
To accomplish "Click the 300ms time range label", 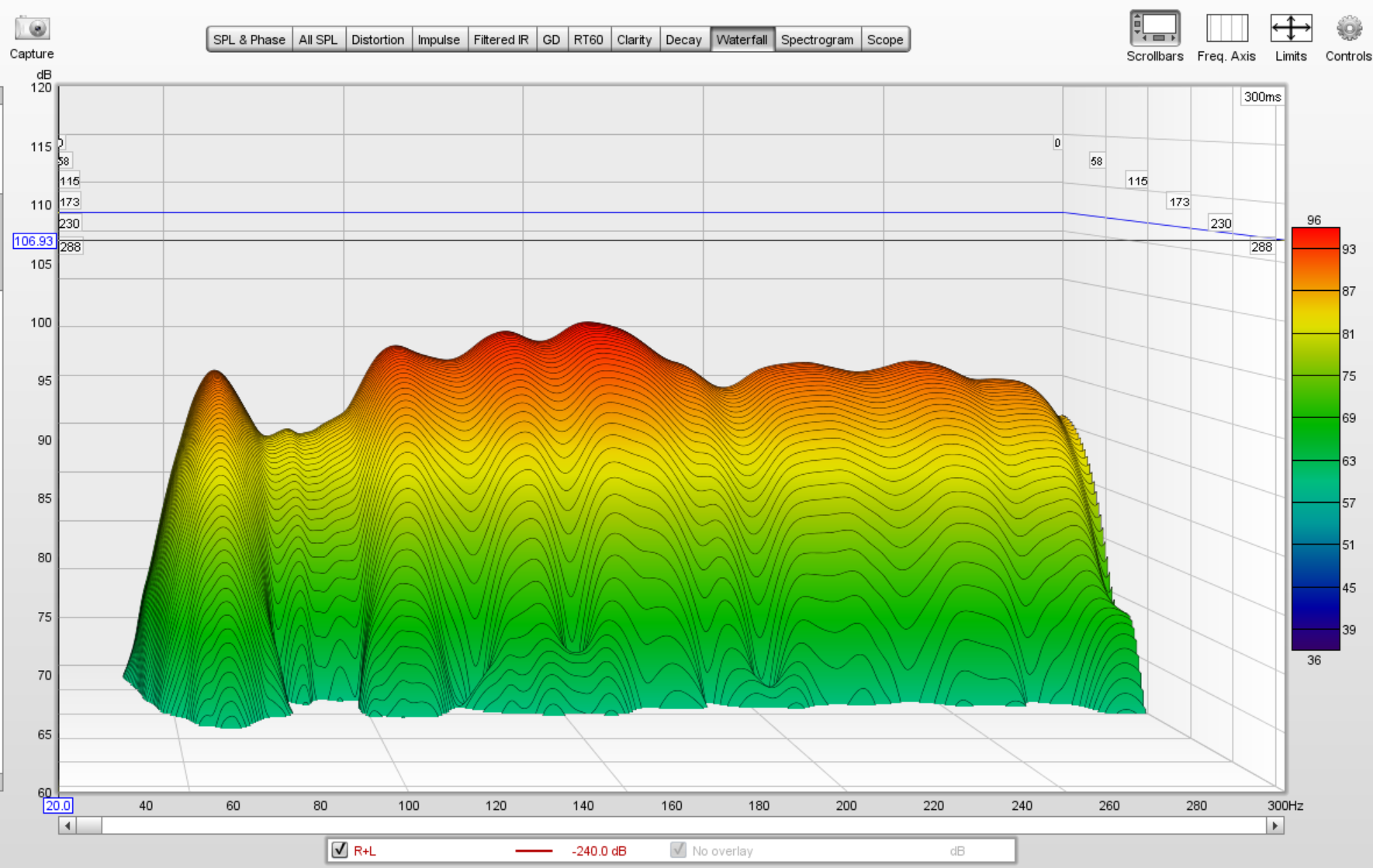I will click(x=1262, y=97).
